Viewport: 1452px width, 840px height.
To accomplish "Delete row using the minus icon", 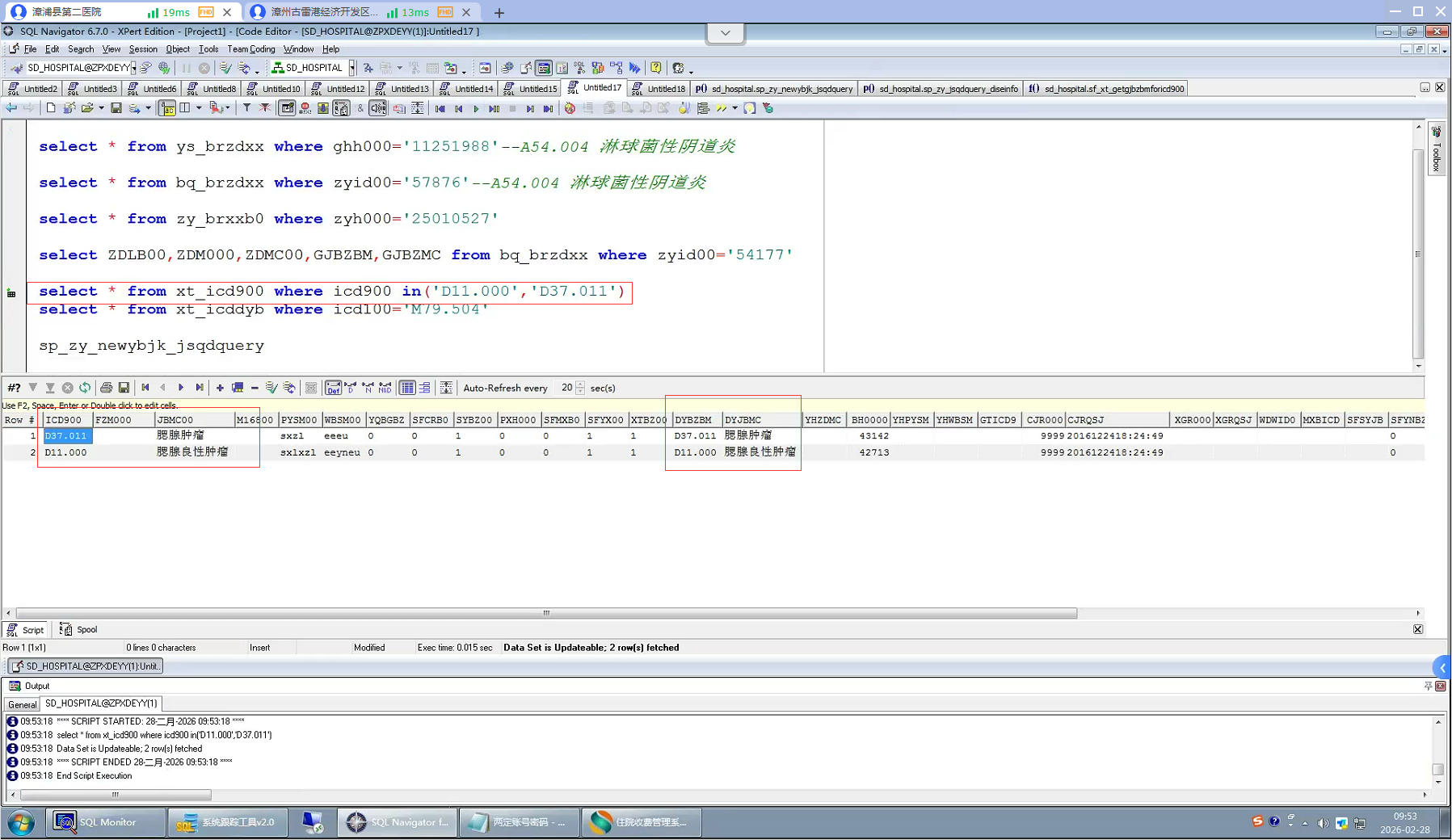I will point(255,388).
